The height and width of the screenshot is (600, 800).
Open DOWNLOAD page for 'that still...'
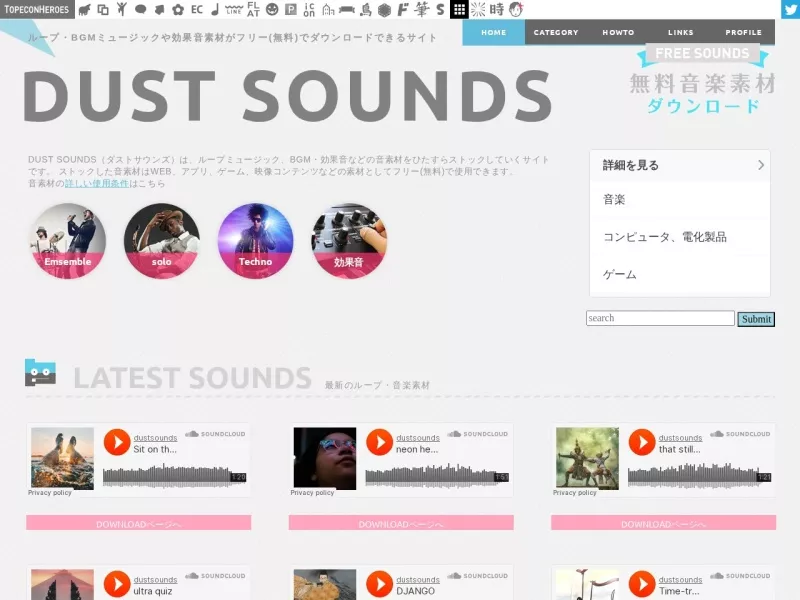663,523
